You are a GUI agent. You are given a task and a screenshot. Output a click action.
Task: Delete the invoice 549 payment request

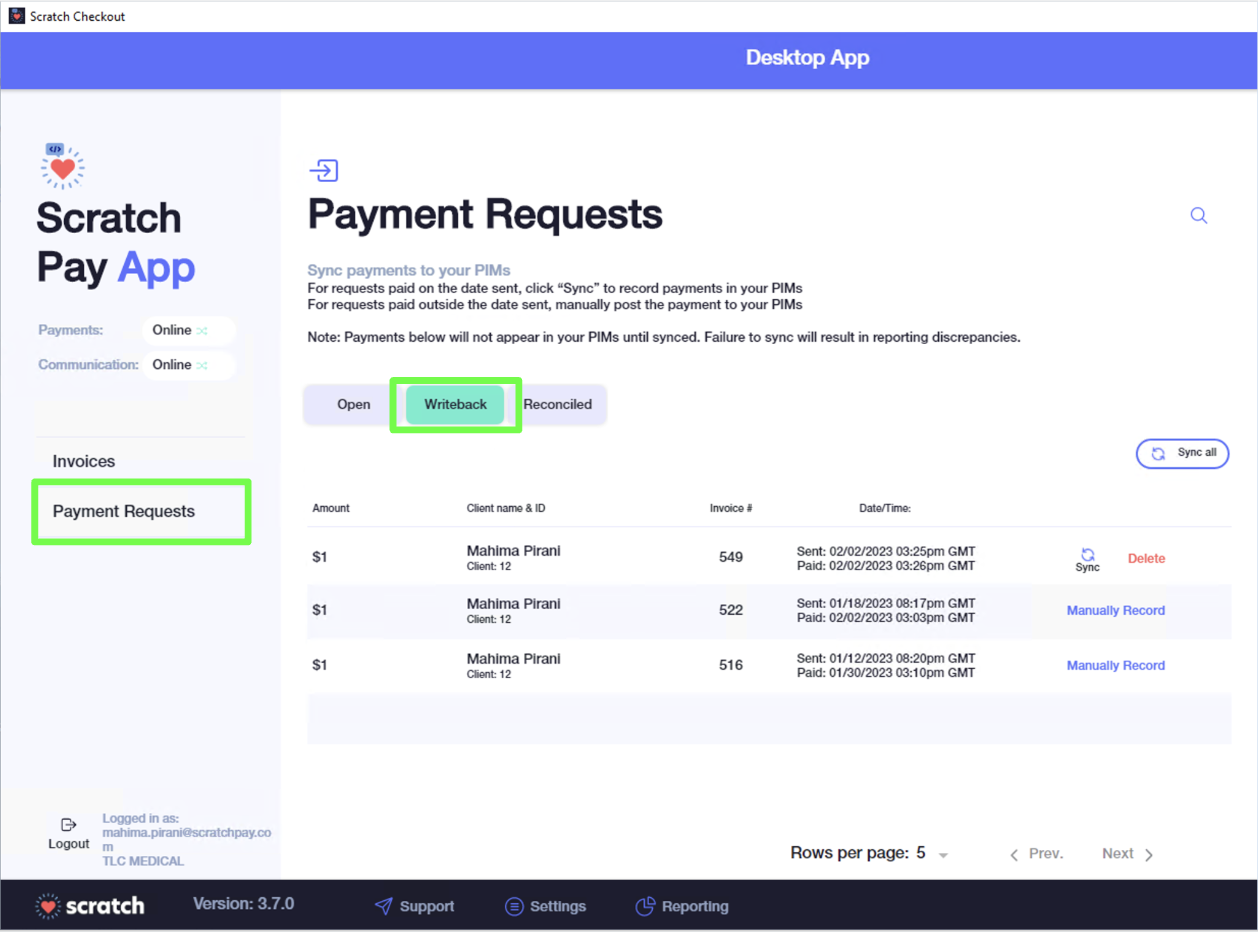pos(1146,559)
